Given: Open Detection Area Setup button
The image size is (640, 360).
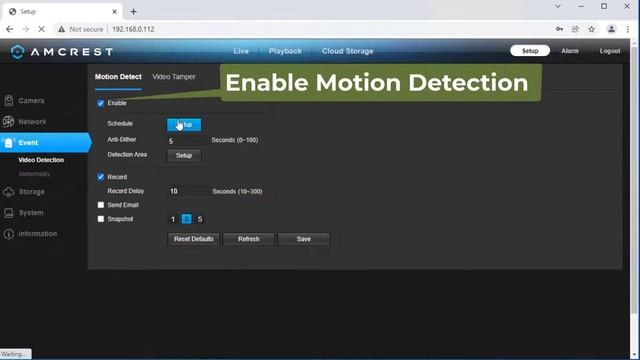Looking at the screenshot, I should click(x=184, y=156).
